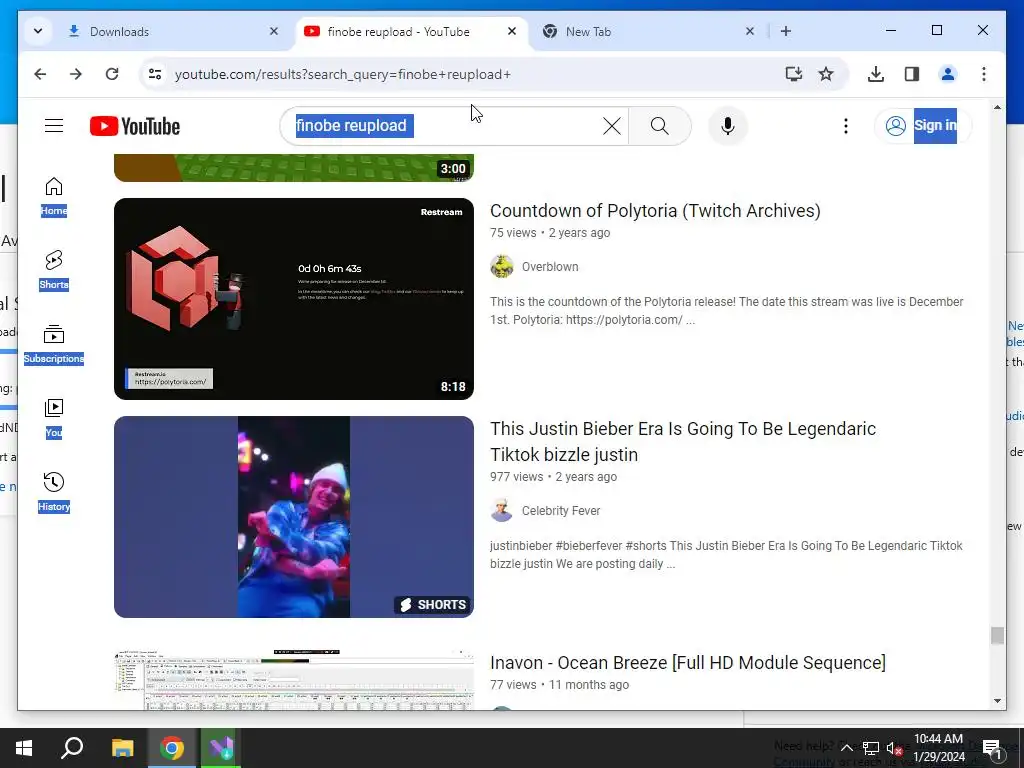Open the Justin Bieber Shorts thumbnail
The width and height of the screenshot is (1024, 768).
pos(294,517)
